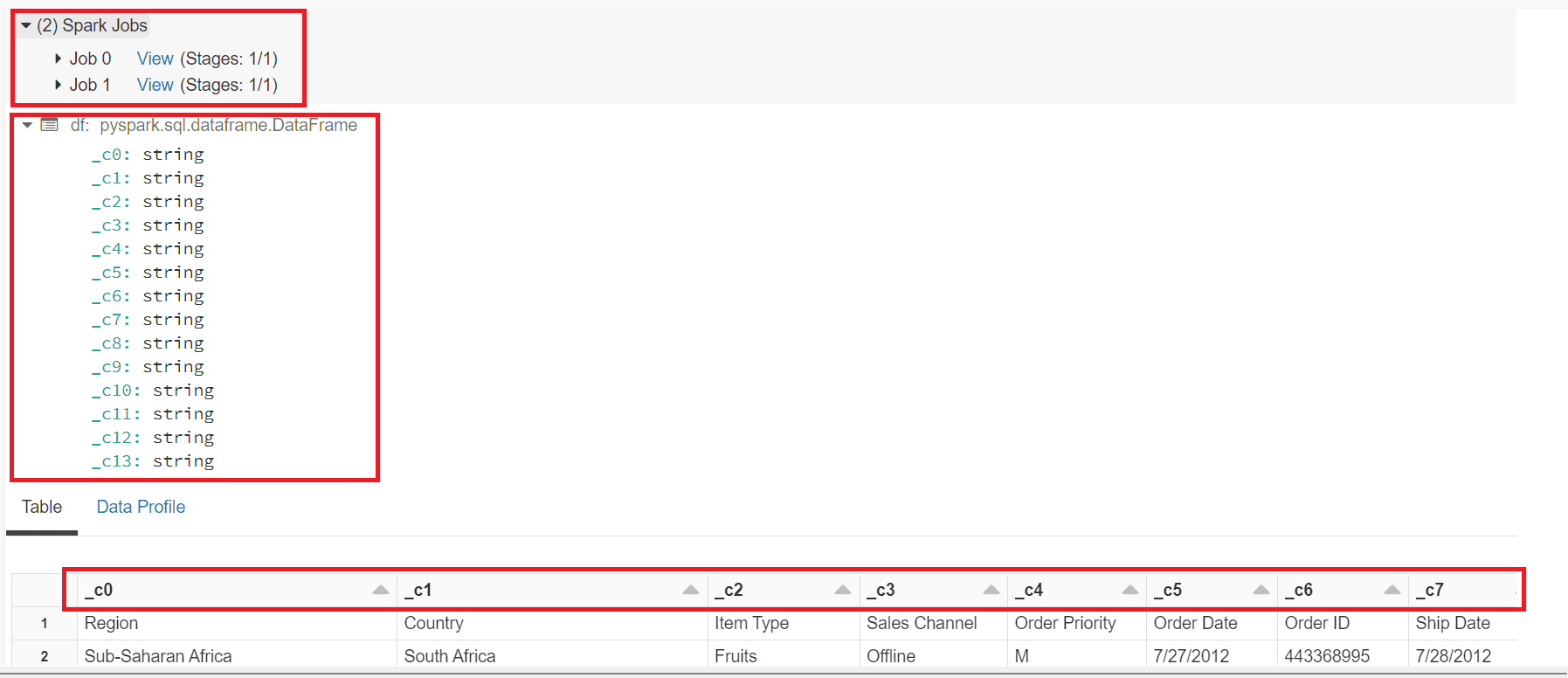Click the sort arrow in _c4 column
Screen dimensions: 1568x678
click(1129, 591)
